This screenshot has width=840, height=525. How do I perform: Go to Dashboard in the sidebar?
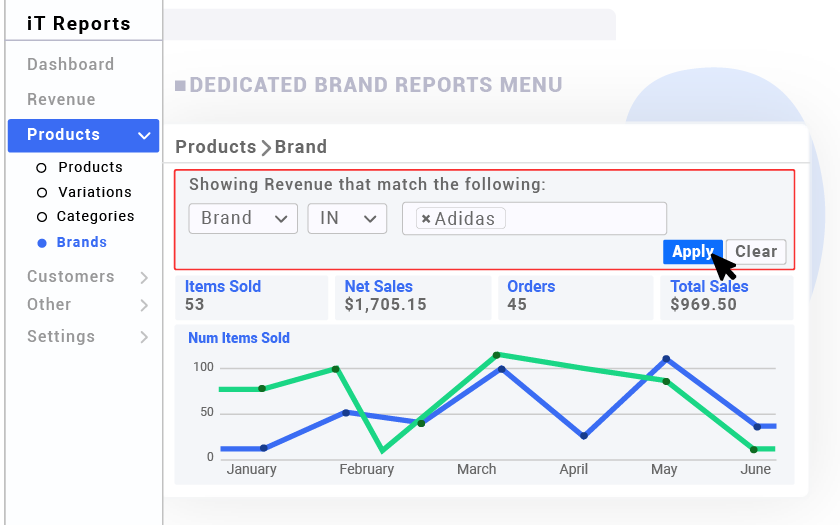[70, 64]
